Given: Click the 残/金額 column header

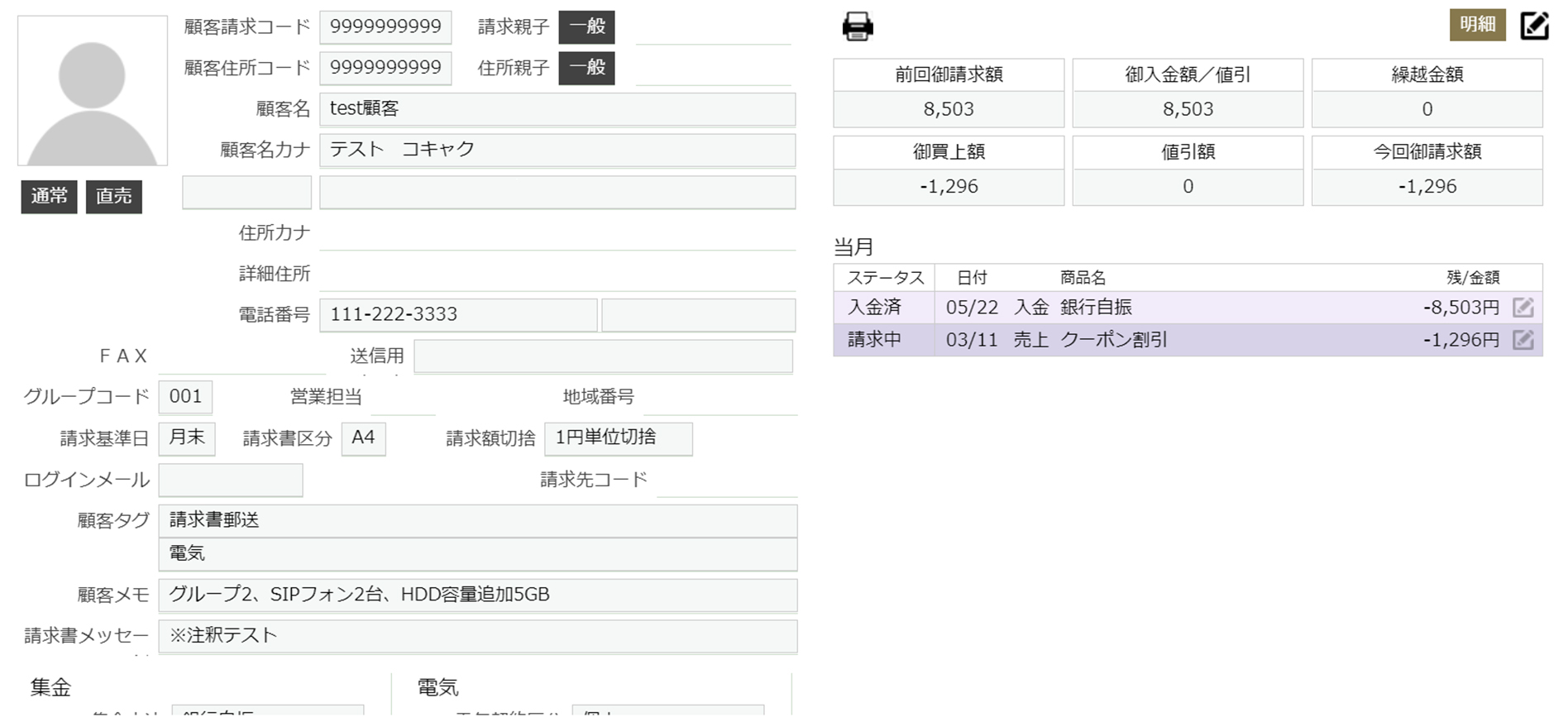Looking at the screenshot, I should click(x=1472, y=278).
